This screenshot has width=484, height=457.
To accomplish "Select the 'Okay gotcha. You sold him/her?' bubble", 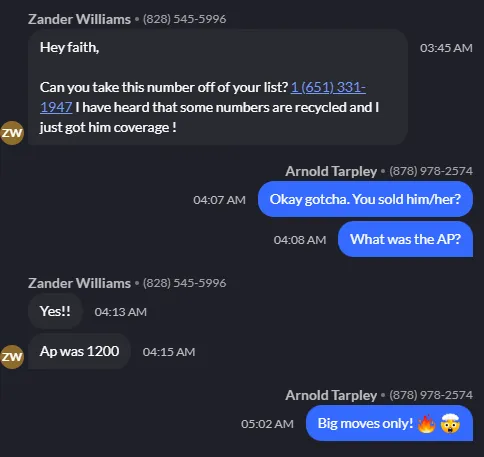I will pyautogui.click(x=365, y=199).
